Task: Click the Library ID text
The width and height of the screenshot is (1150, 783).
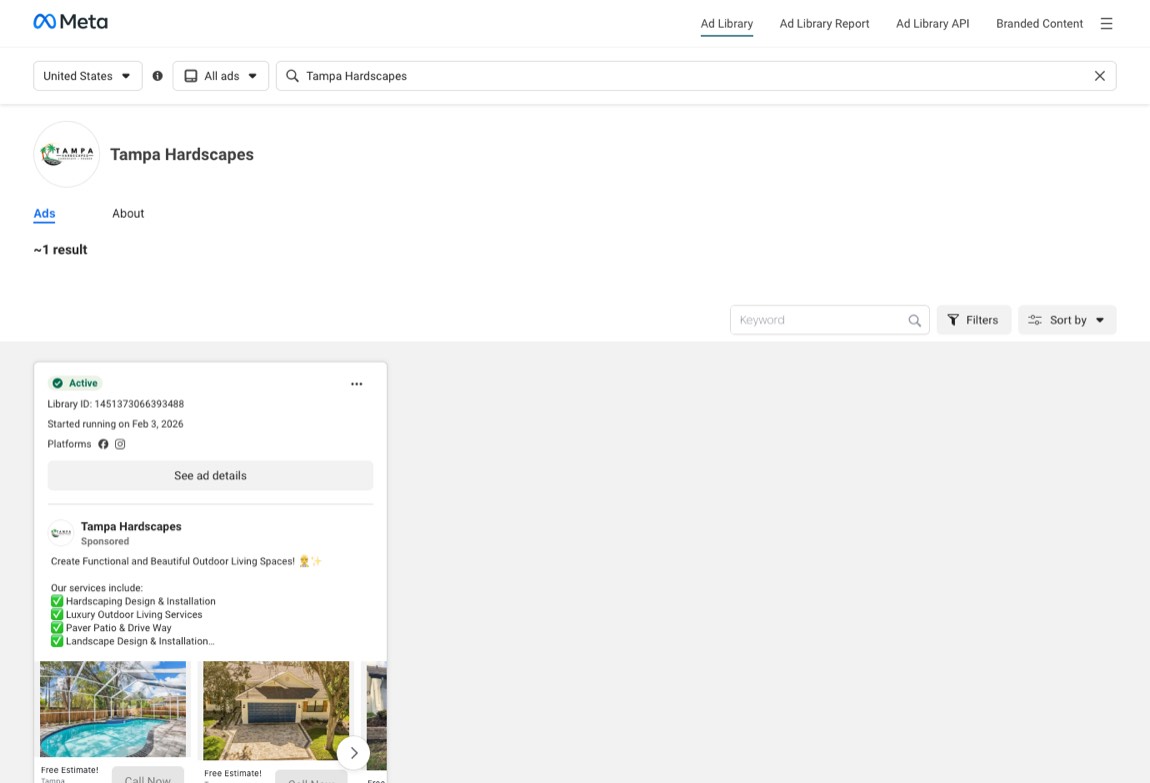Action: coord(116,404)
